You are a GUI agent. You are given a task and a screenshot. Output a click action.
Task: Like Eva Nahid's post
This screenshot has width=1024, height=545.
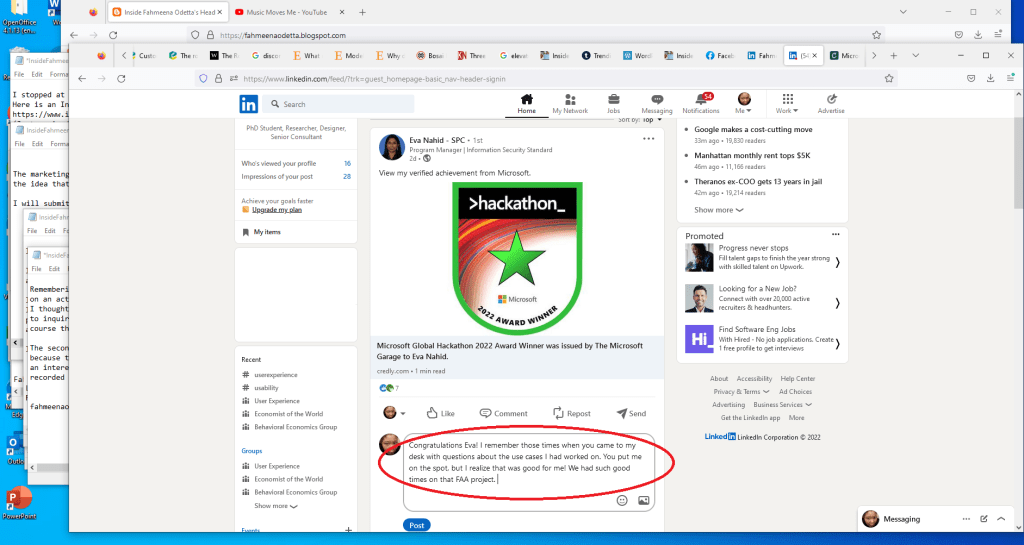[440, 413]
